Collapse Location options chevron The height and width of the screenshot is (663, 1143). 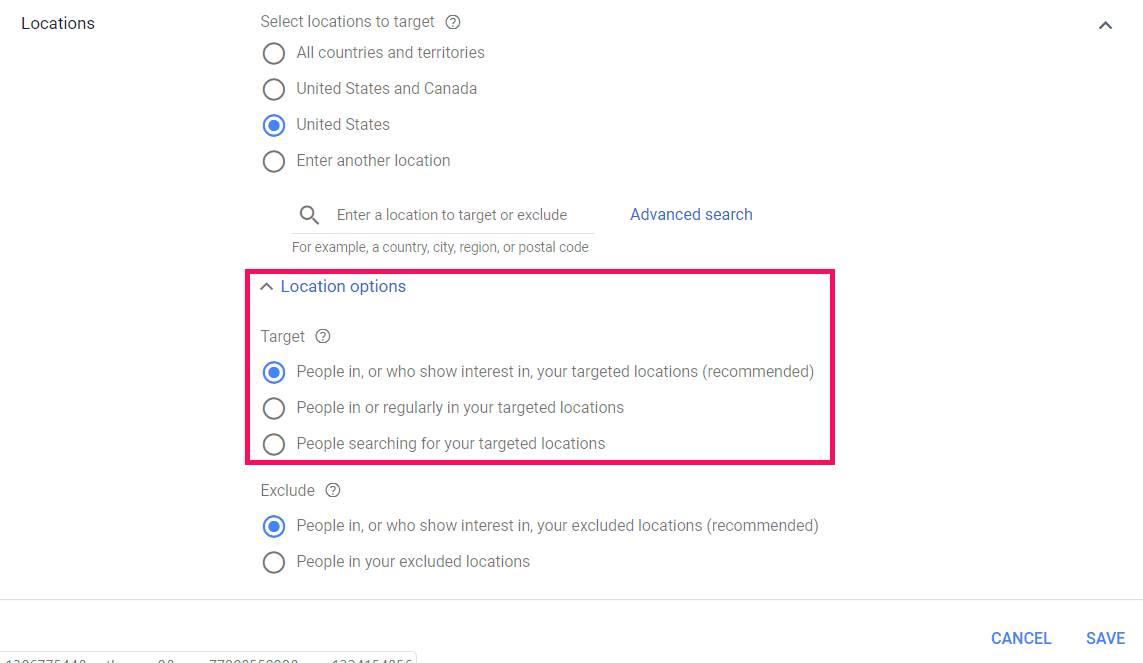pyautogui.click(x=266, y=287)
